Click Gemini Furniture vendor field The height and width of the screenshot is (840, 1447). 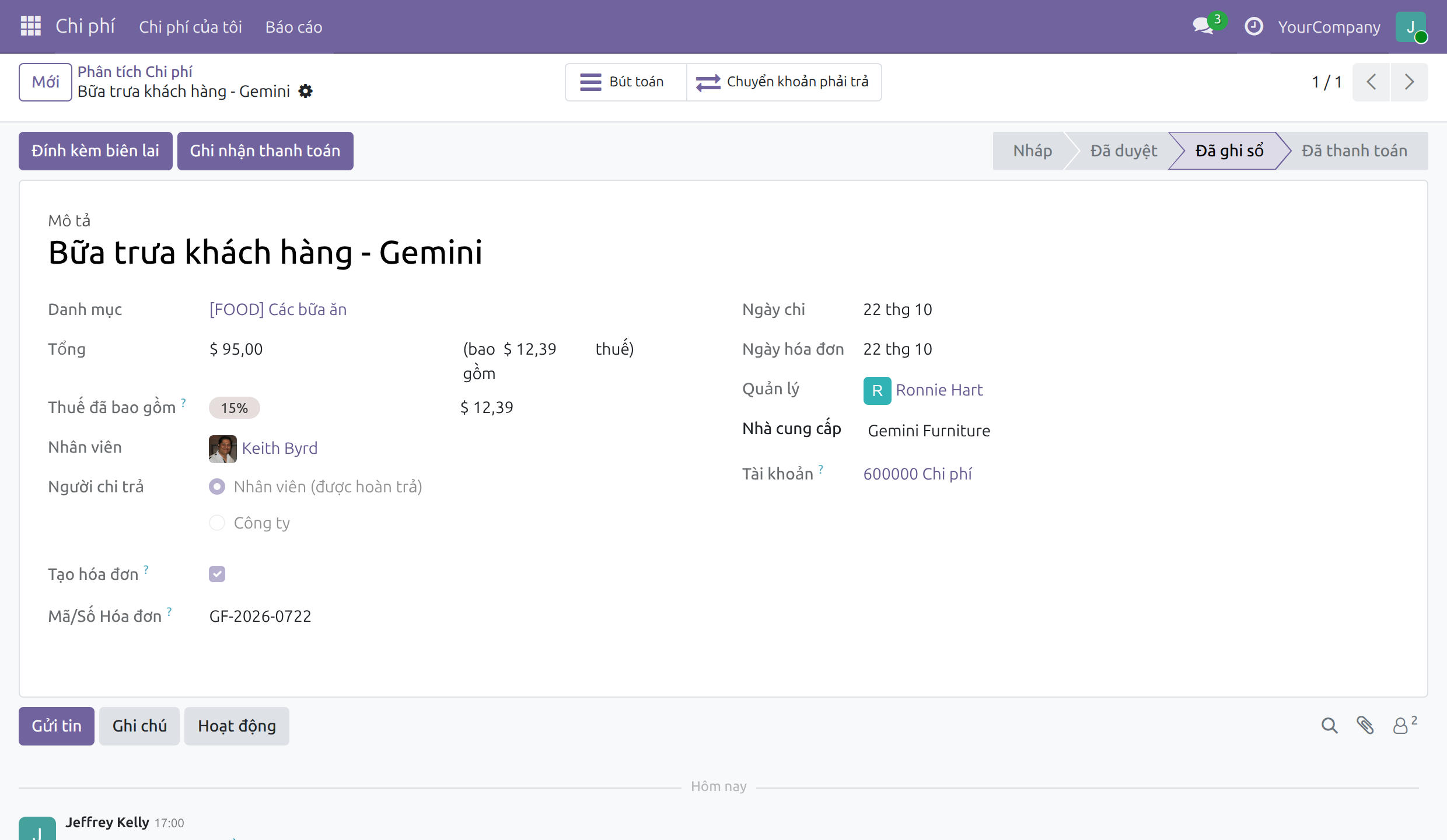(929, 430)
